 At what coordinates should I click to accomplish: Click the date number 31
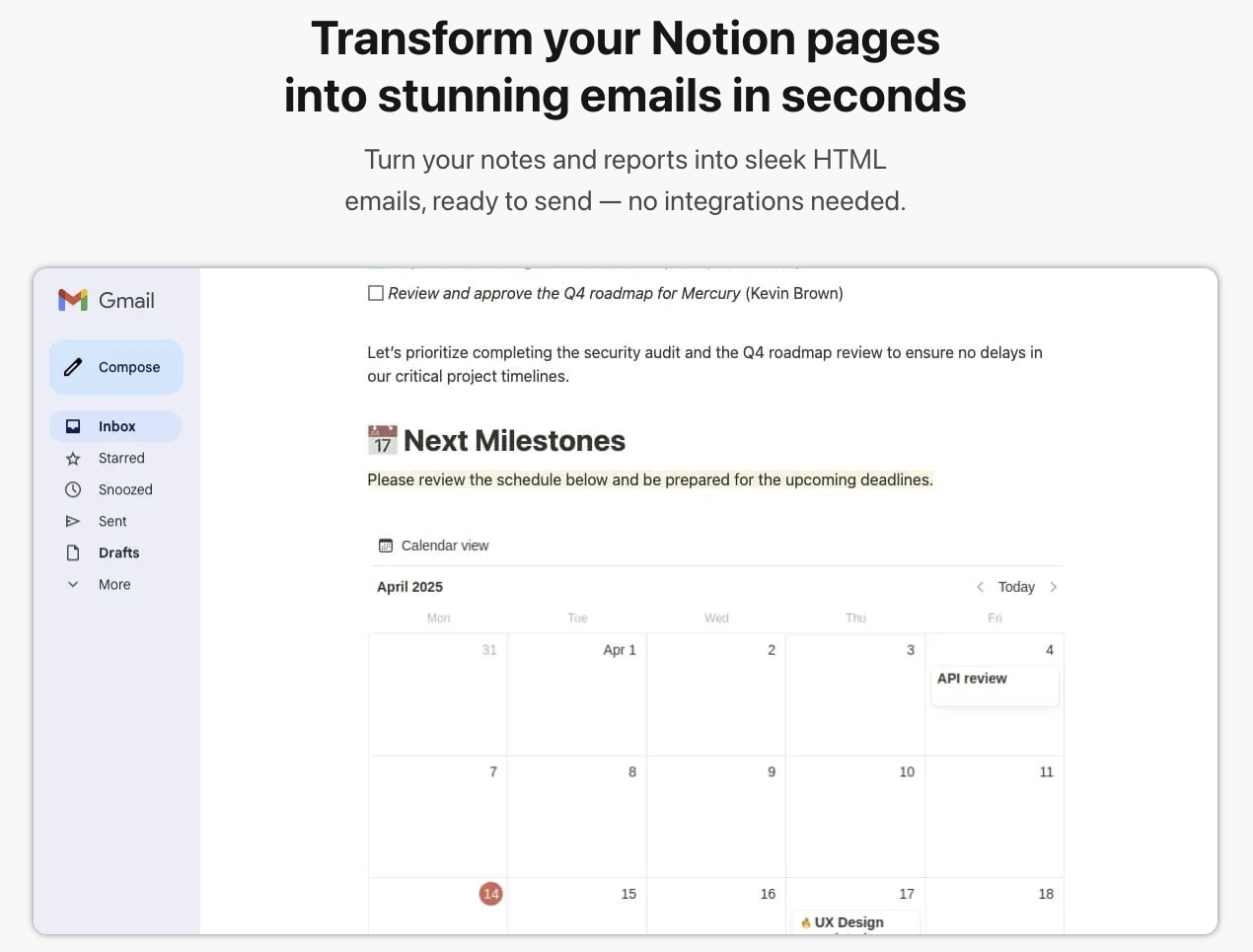(489, 650)
